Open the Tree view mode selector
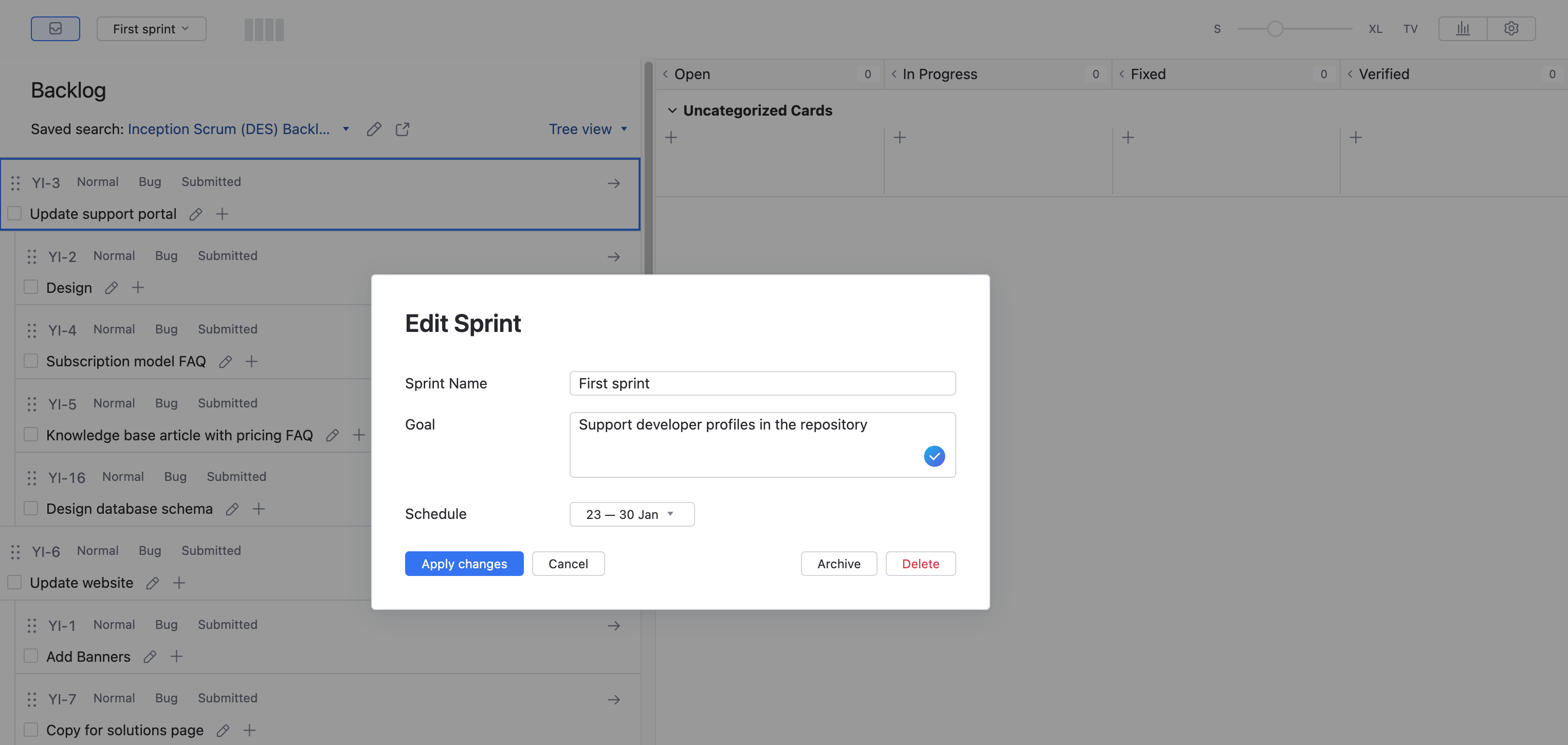 pos(588,129)
